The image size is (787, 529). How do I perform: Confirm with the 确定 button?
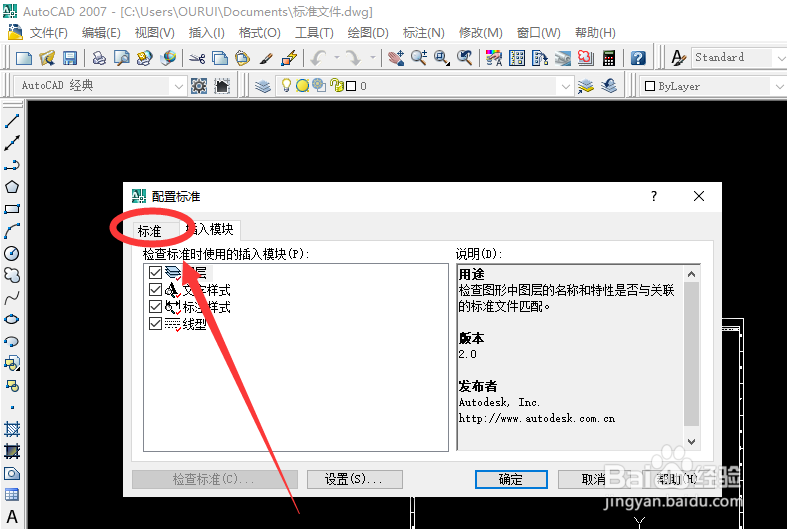coord(511,479)
